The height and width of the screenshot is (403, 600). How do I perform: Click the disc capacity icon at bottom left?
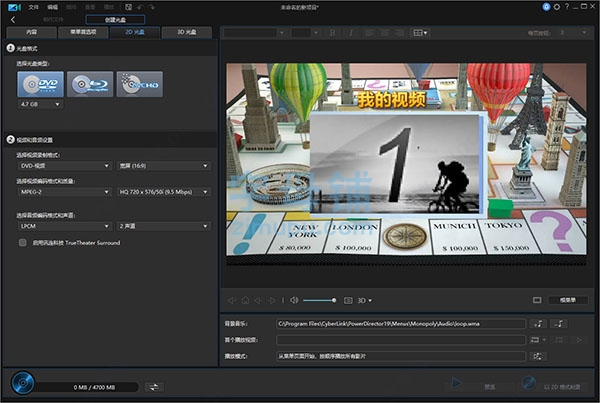(x=23, y=383)
